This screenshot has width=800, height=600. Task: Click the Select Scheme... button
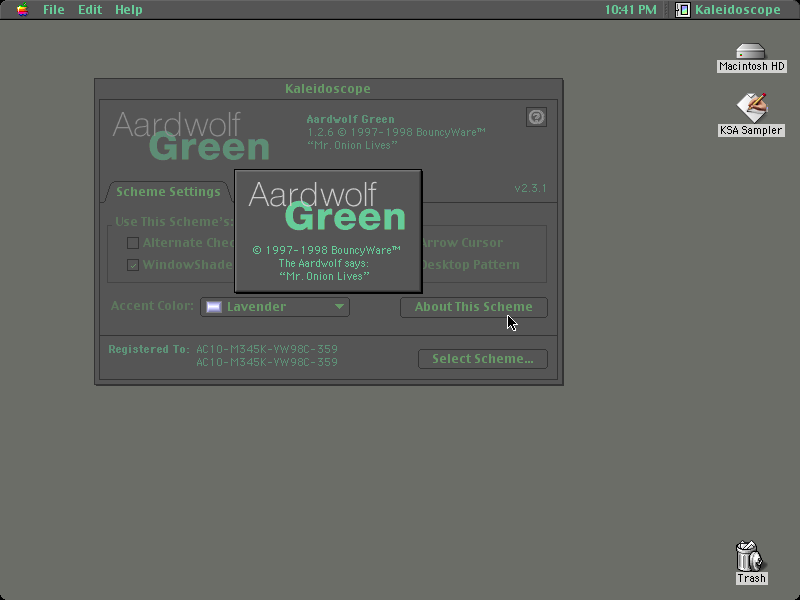[483, 359]
